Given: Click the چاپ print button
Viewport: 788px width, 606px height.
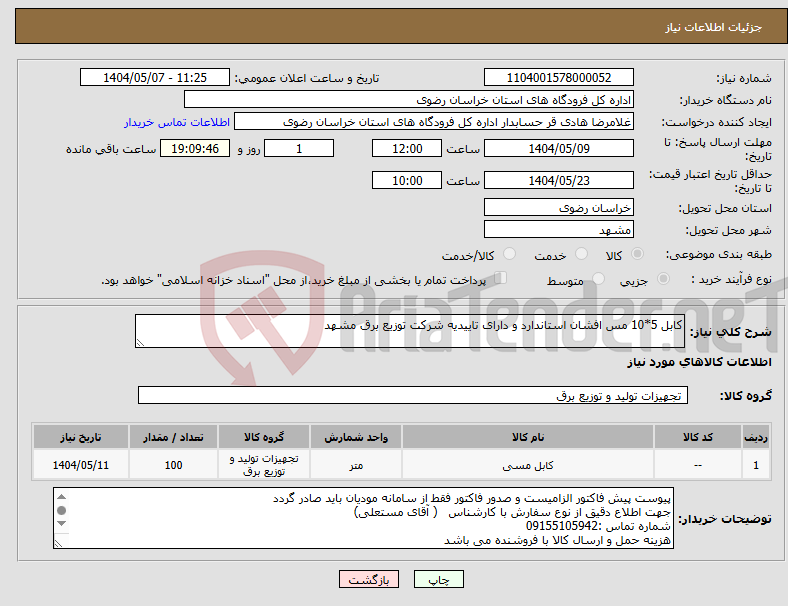Looking at the screenshot, I should (439, 579).
